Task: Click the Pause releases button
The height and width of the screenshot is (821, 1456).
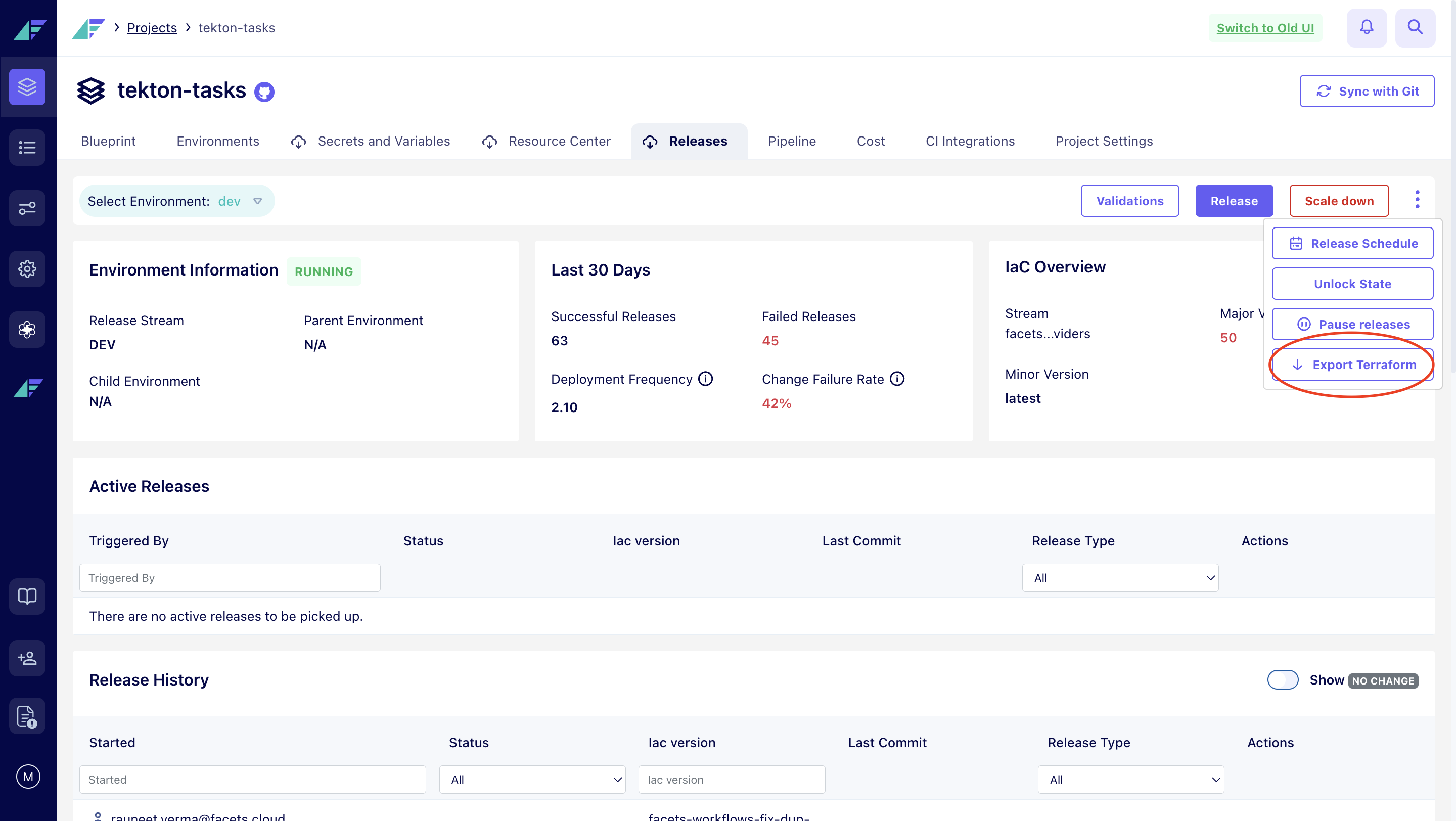Action: coord(1352,324)
